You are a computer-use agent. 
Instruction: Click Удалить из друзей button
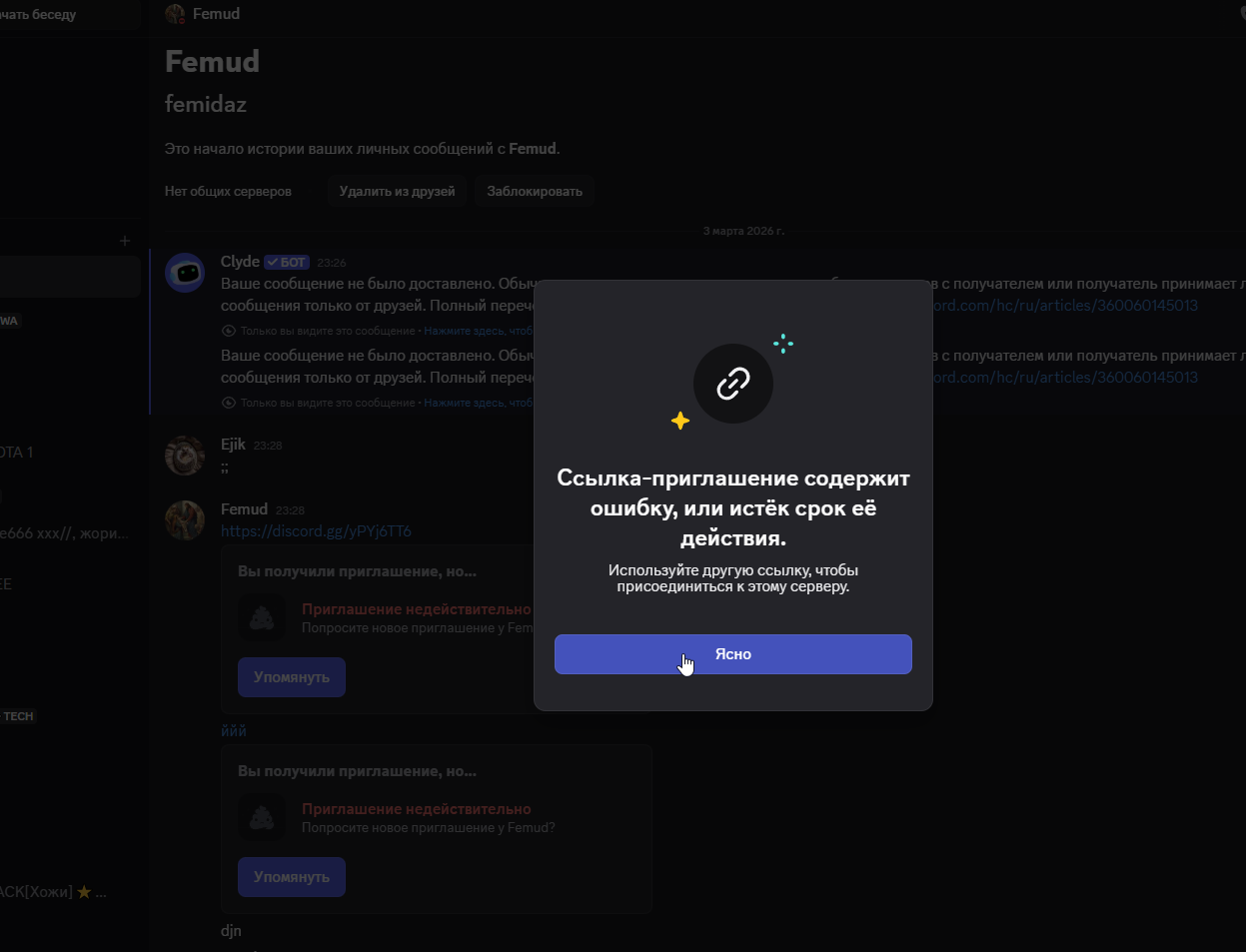[397, 191]
